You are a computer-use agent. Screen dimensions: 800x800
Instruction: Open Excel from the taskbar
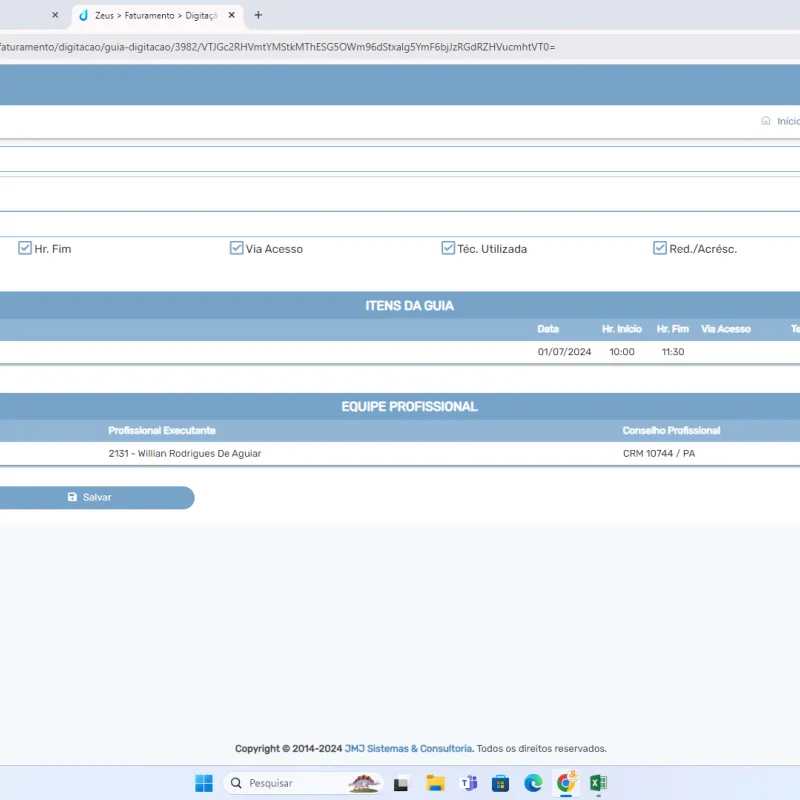tap(598, 783)
